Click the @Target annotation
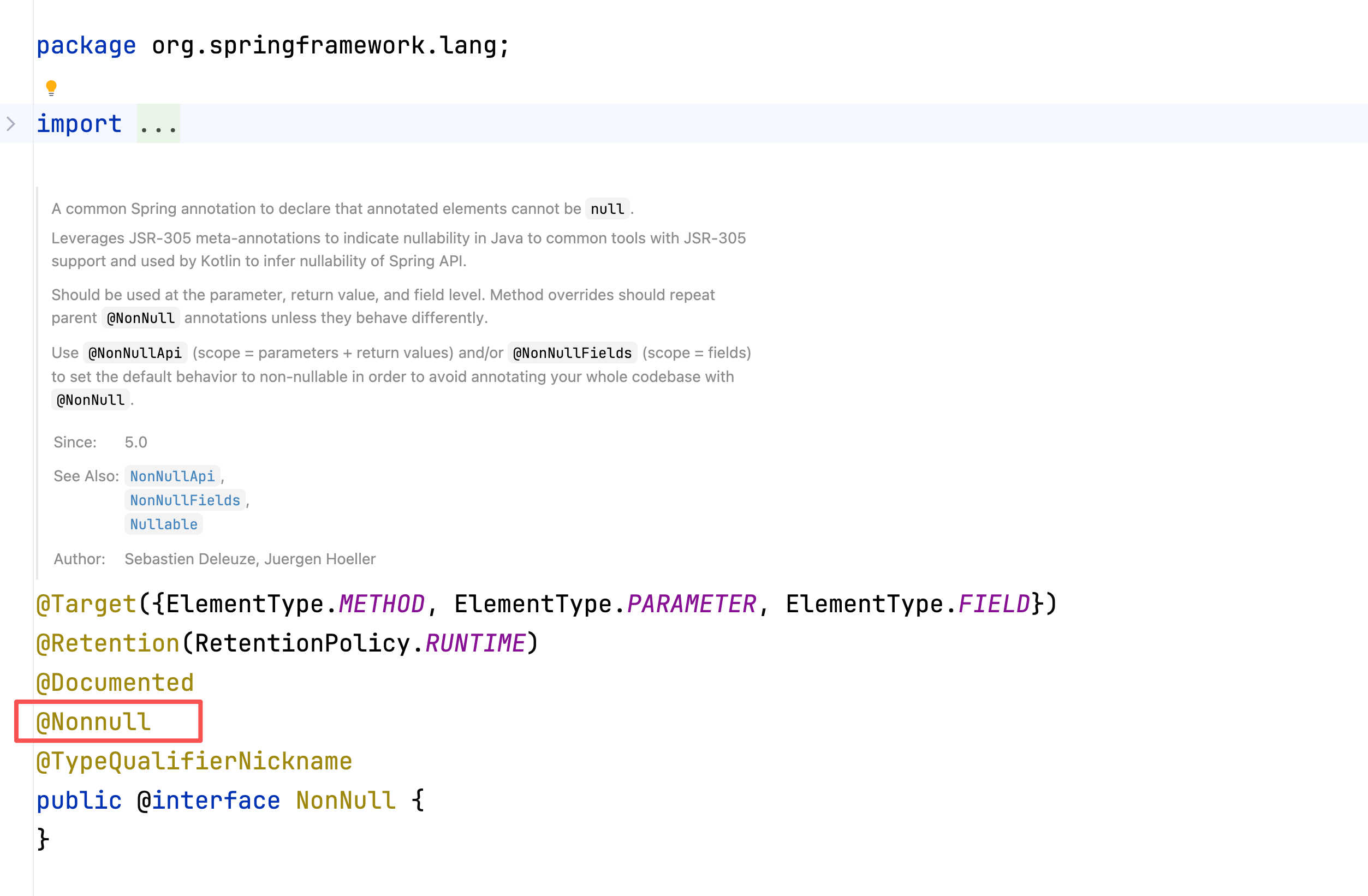The image size is (1368, 896). tap(86, 604)
